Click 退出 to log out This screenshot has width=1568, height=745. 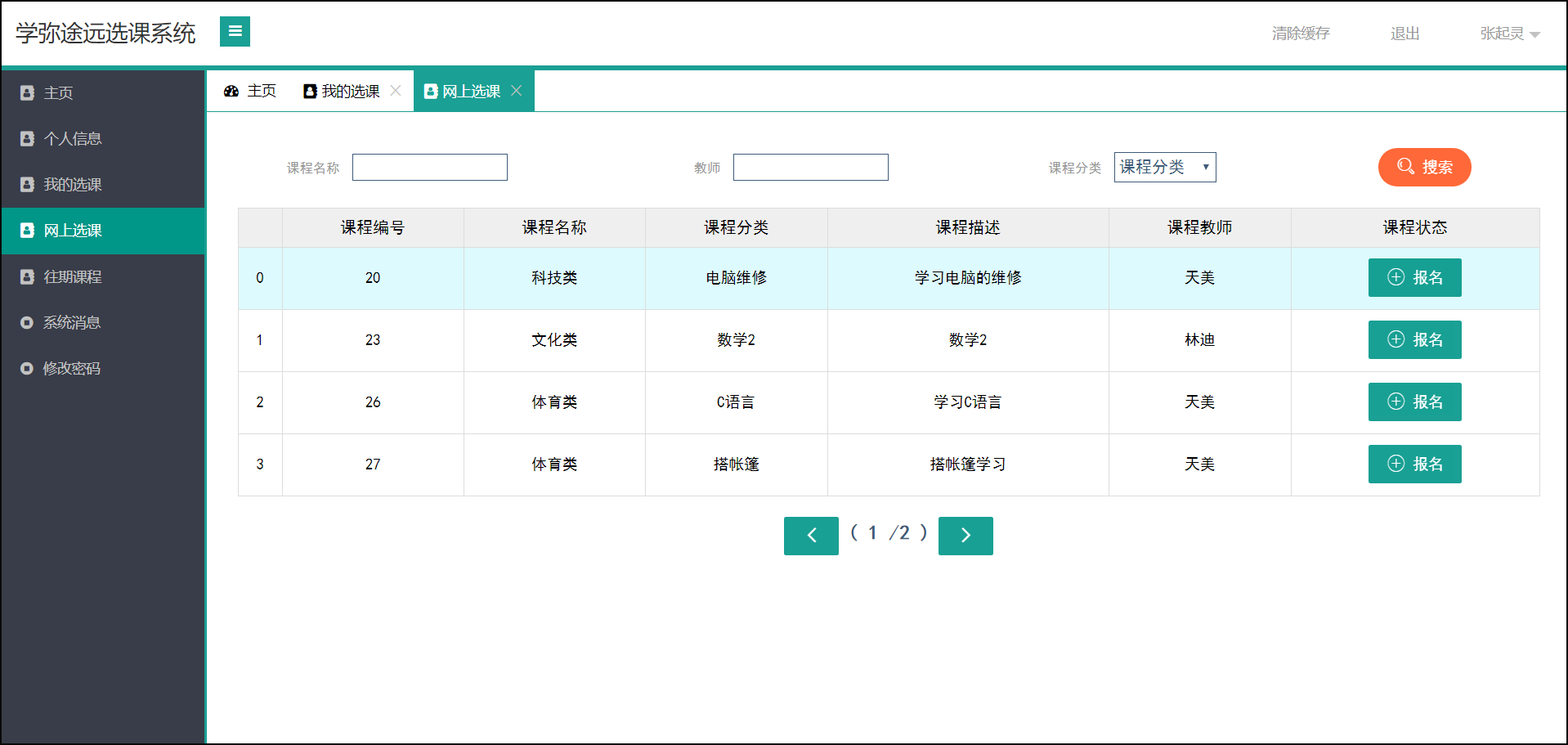click(x=1404, y=34)
